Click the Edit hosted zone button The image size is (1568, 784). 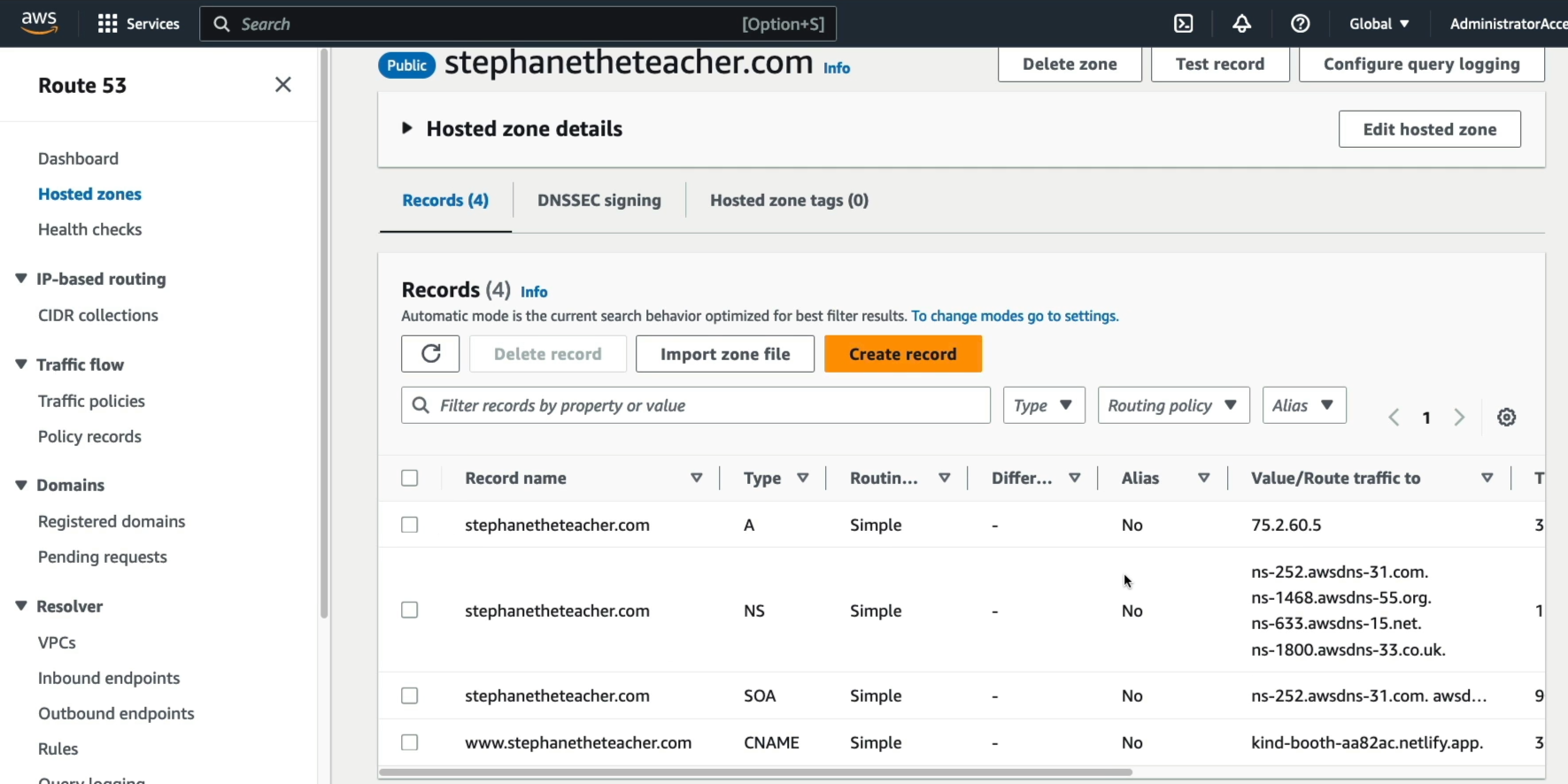[x=1430, y=129]
